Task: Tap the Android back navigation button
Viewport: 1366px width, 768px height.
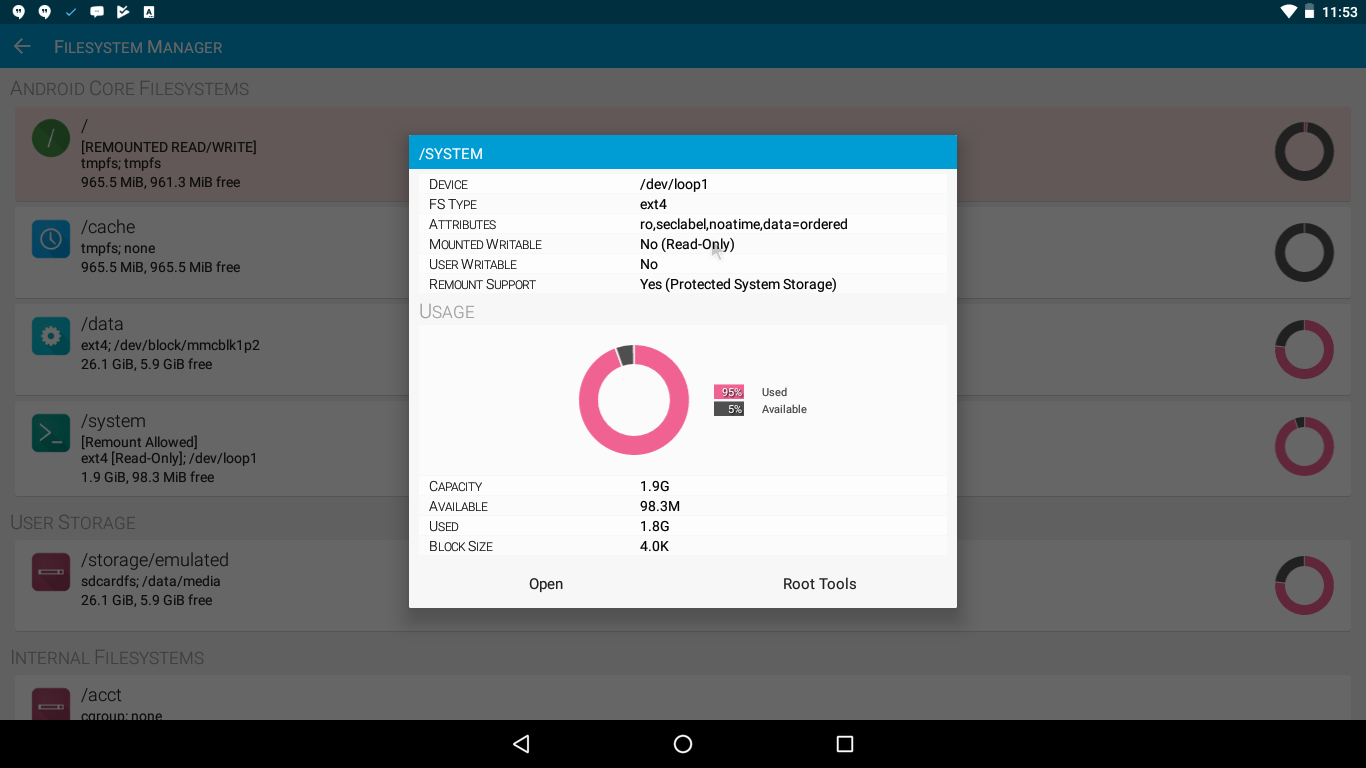Action: pyautogui.click(x=521, y=744)
